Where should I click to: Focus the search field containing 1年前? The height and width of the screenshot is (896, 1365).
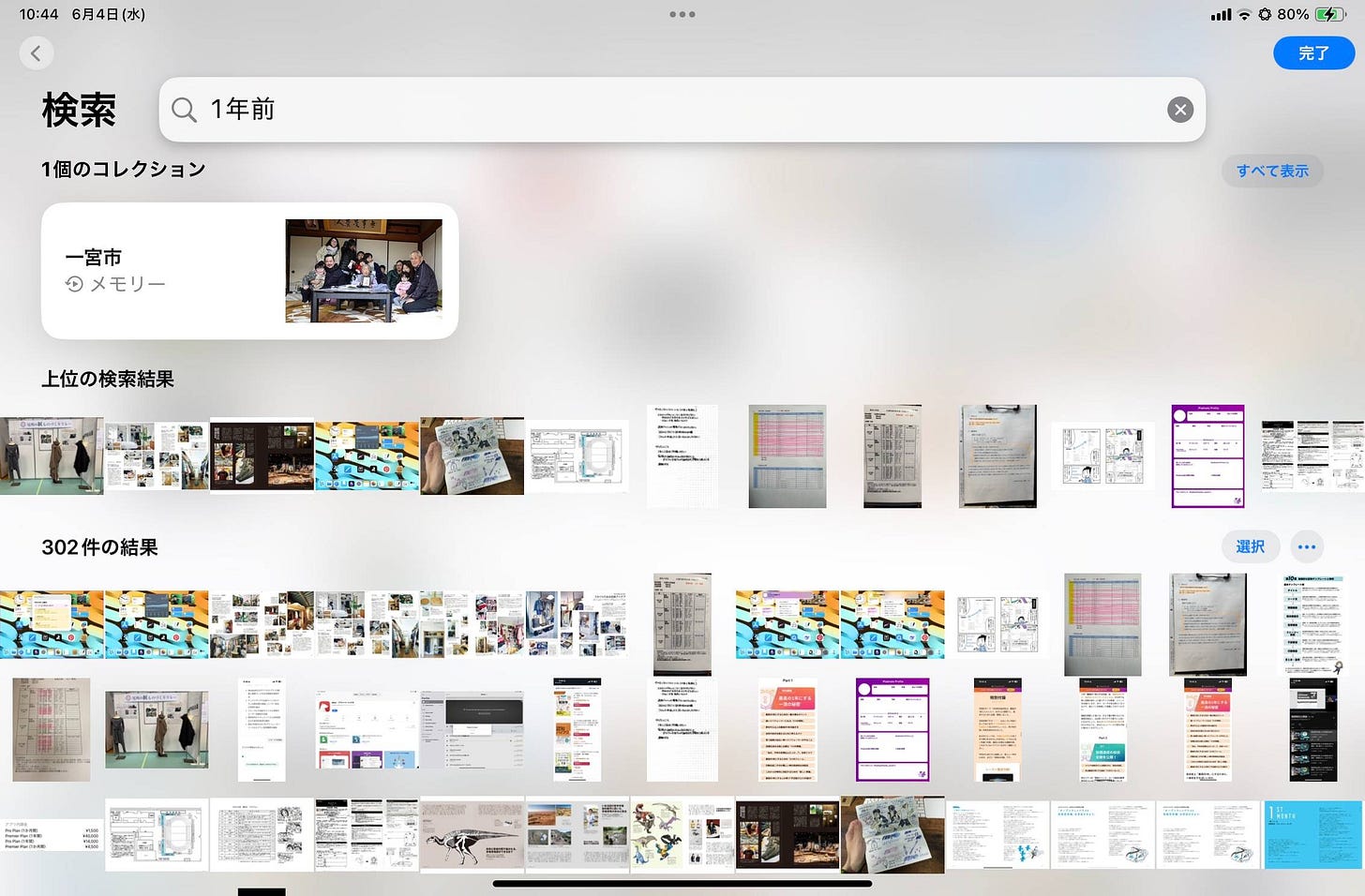(x=682, y=110)
